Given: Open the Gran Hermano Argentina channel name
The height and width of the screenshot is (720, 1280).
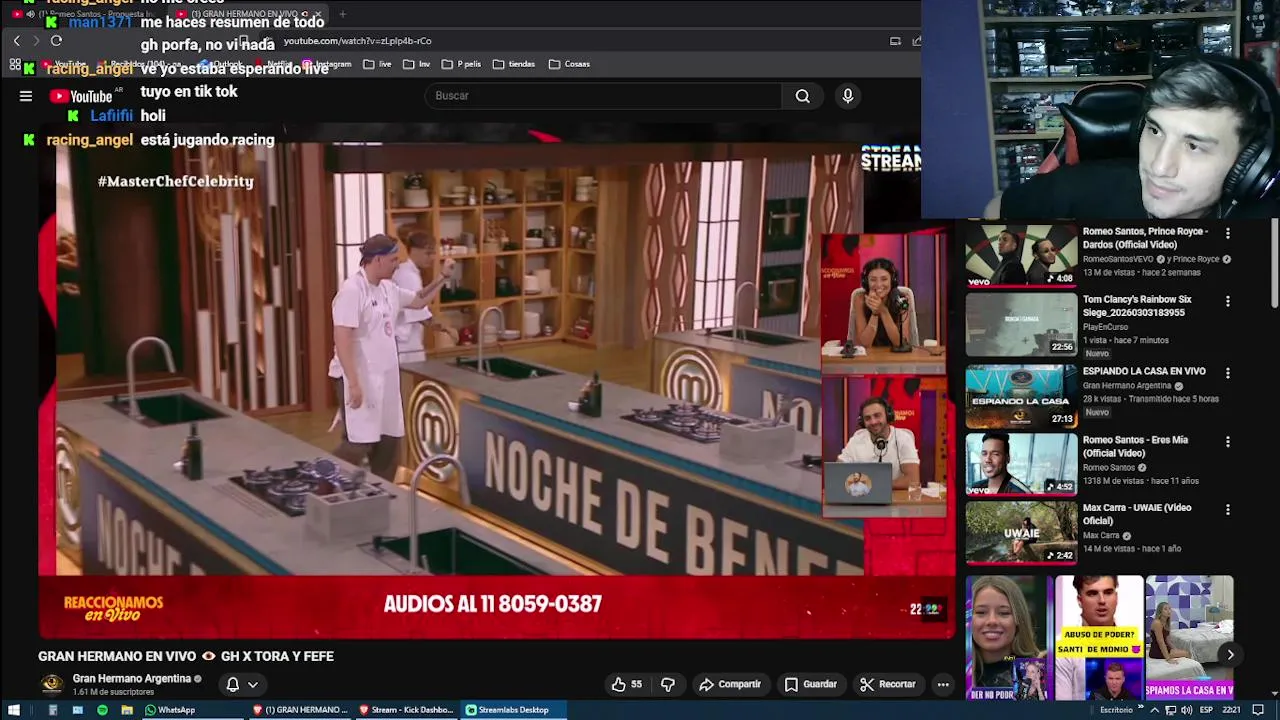Looking at the screenshot, I should pos(131,678).
